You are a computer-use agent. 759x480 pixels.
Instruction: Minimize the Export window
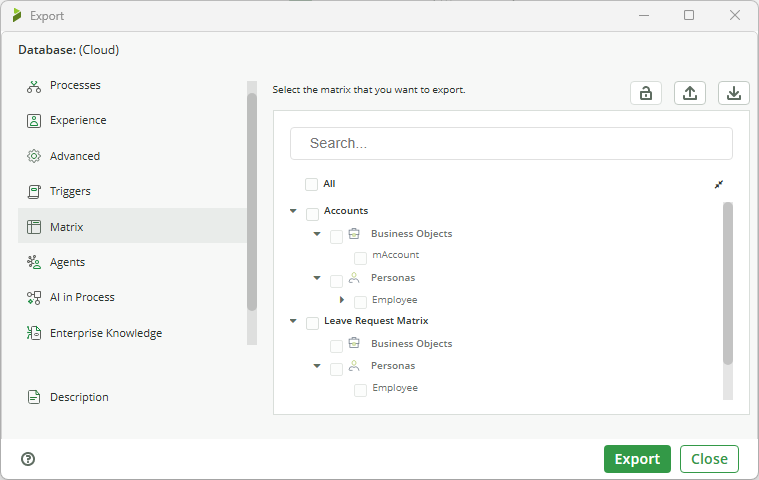644,15
